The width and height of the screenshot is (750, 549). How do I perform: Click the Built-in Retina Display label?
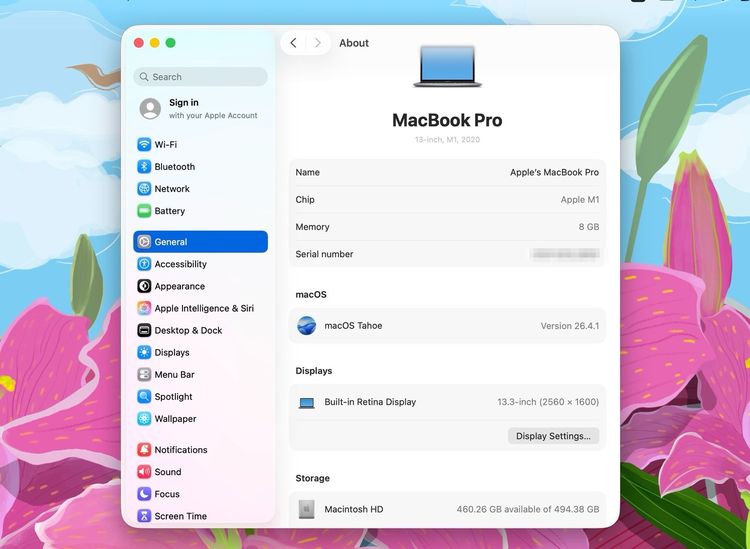[x=370, y=402]
